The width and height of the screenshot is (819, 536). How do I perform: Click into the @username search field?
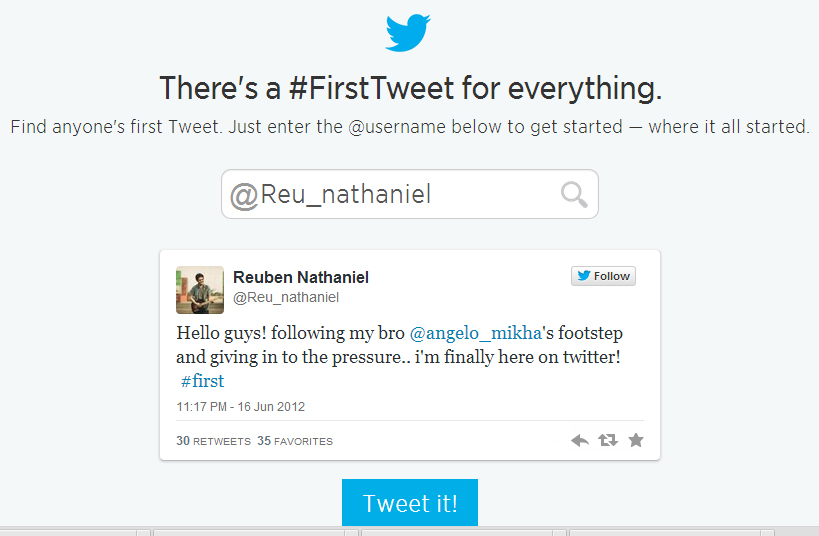click(400, 194)
